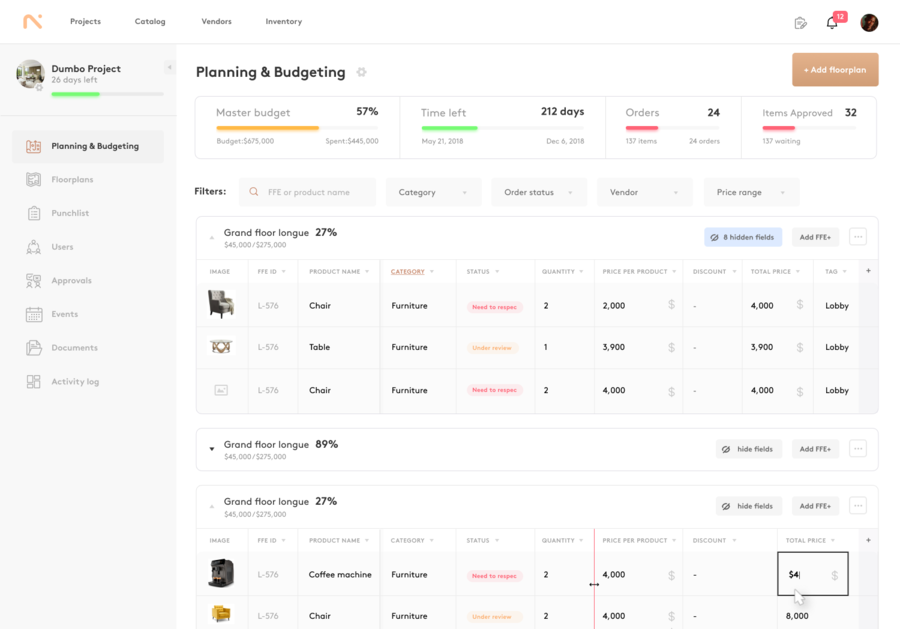The width and height of the screenshot is (900, 629).
Task: Toggle hide fields on the bottom table
Action: pos(748,505)
